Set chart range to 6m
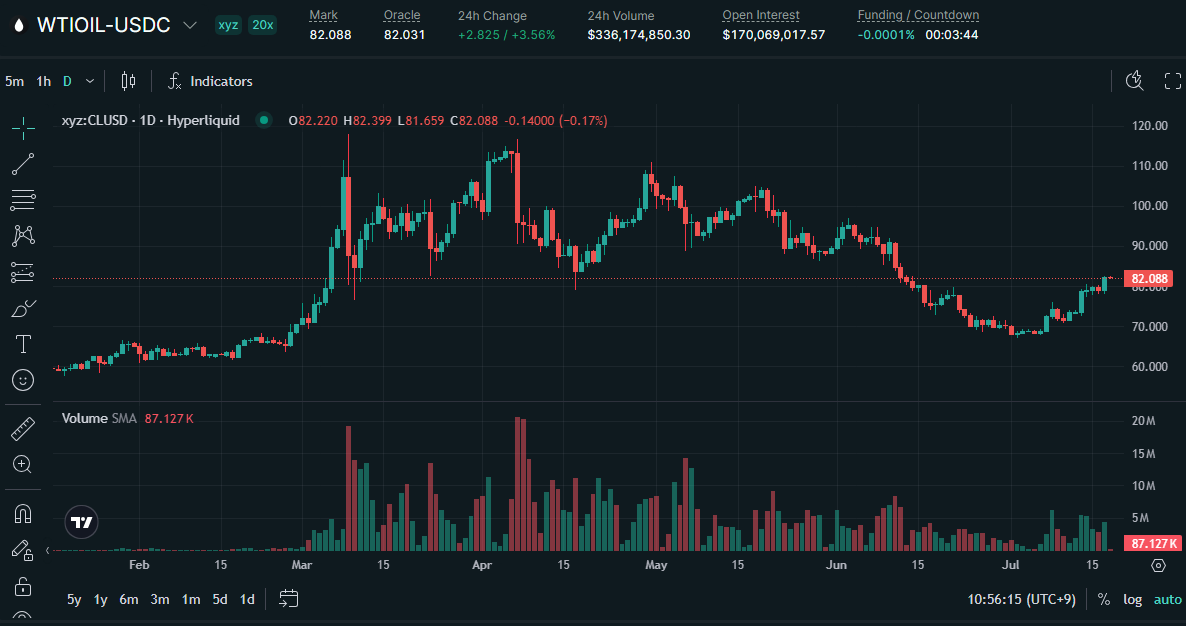 tap(129, 599)
